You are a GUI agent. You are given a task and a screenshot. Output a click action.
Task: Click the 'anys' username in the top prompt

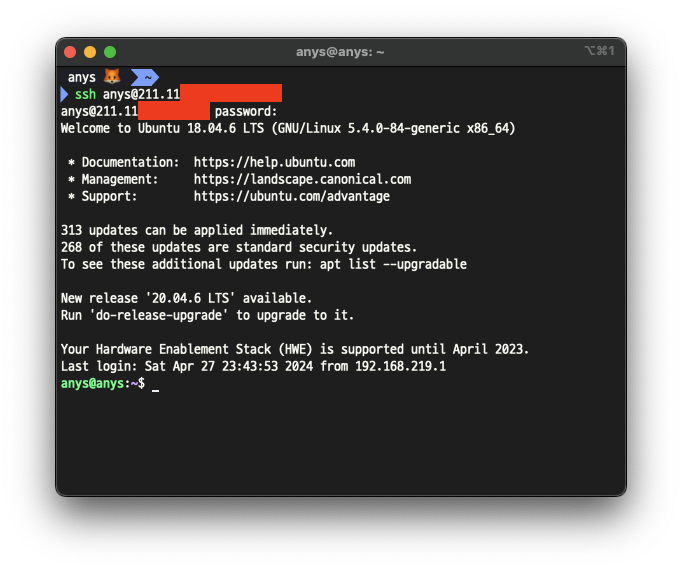click(x=81, y=77)
